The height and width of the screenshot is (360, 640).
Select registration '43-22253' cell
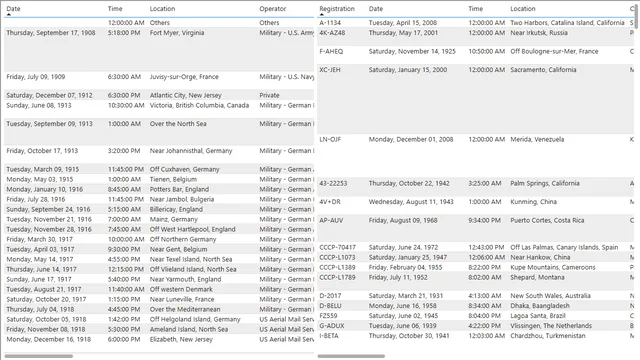(x=333, y=183)
